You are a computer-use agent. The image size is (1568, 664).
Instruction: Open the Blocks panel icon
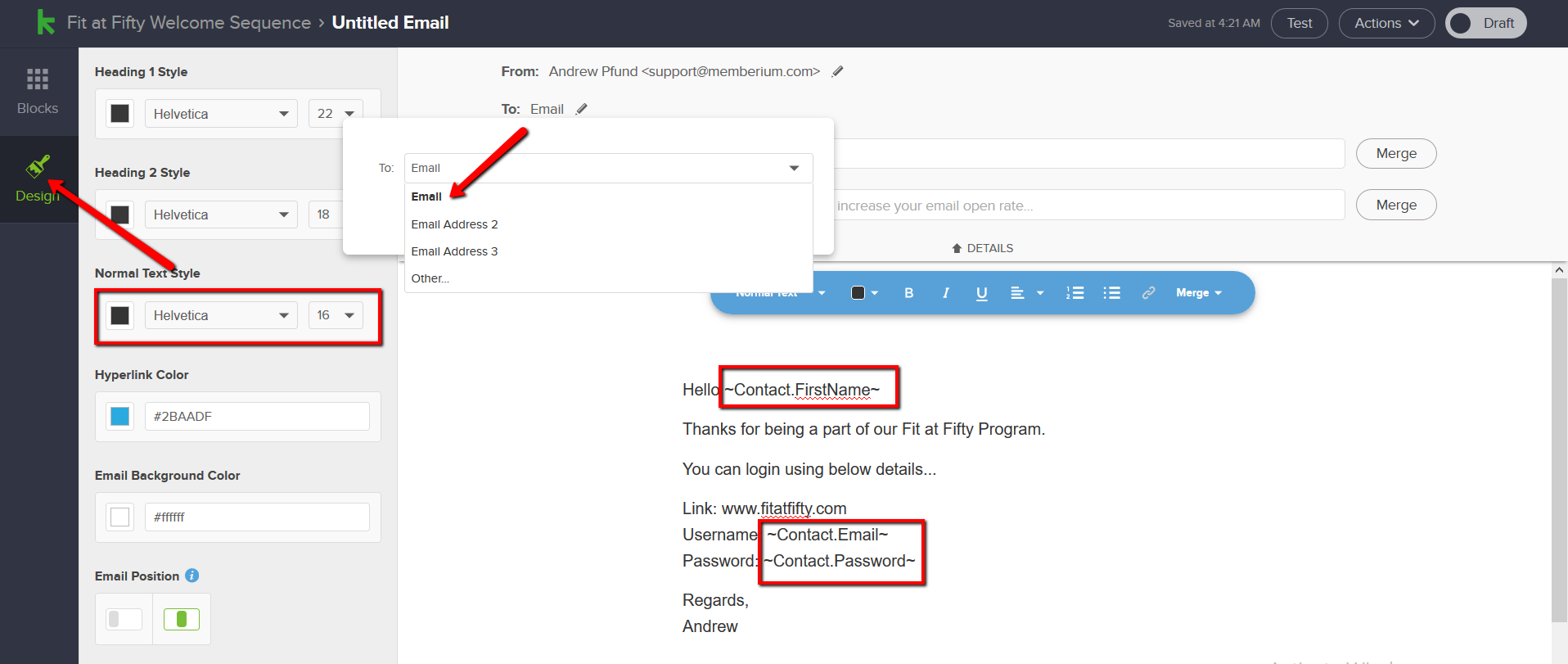tap(38, 79)
